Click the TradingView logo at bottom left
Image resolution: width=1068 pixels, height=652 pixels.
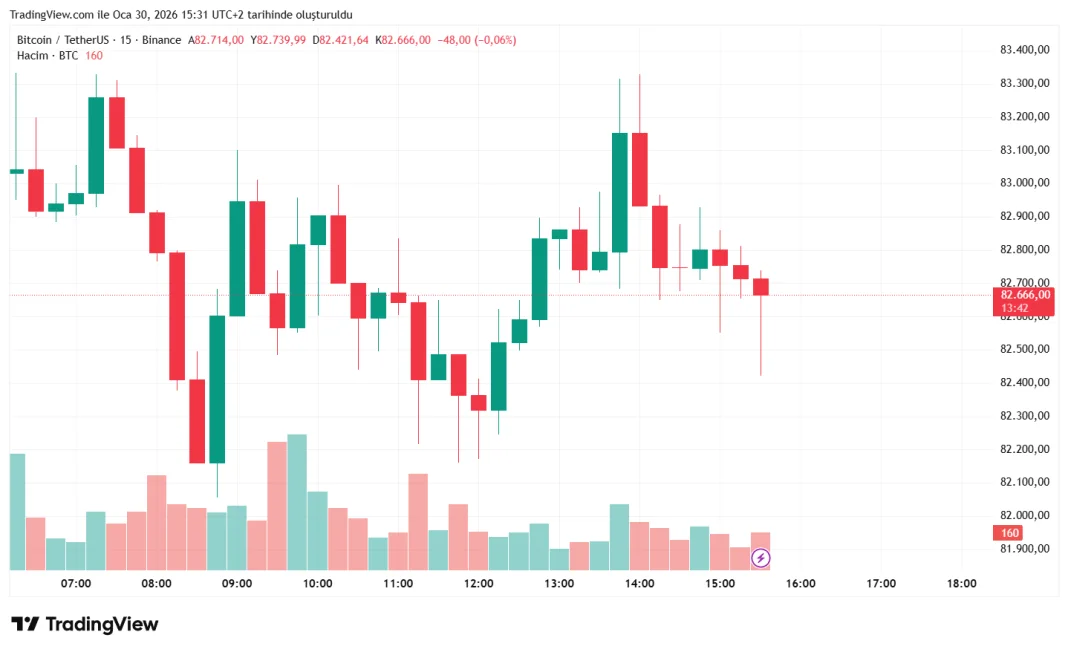85,624
